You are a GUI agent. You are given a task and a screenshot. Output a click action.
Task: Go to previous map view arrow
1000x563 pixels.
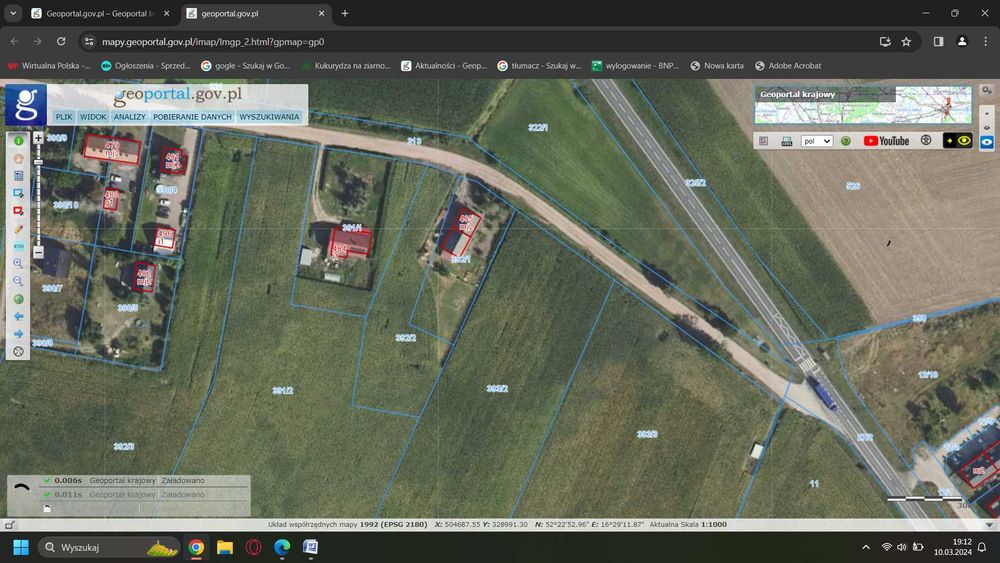click(x=18, y=316)
